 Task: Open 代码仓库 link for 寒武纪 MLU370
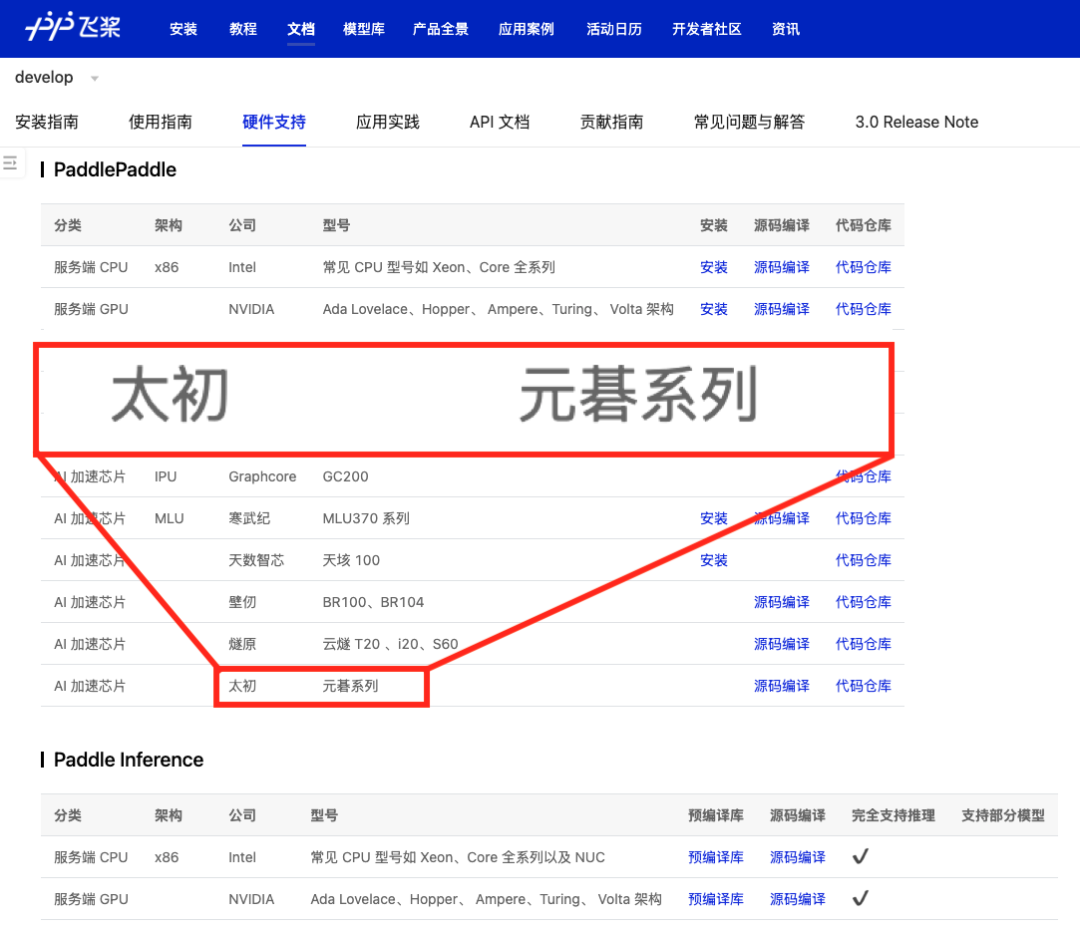[863, 518]
